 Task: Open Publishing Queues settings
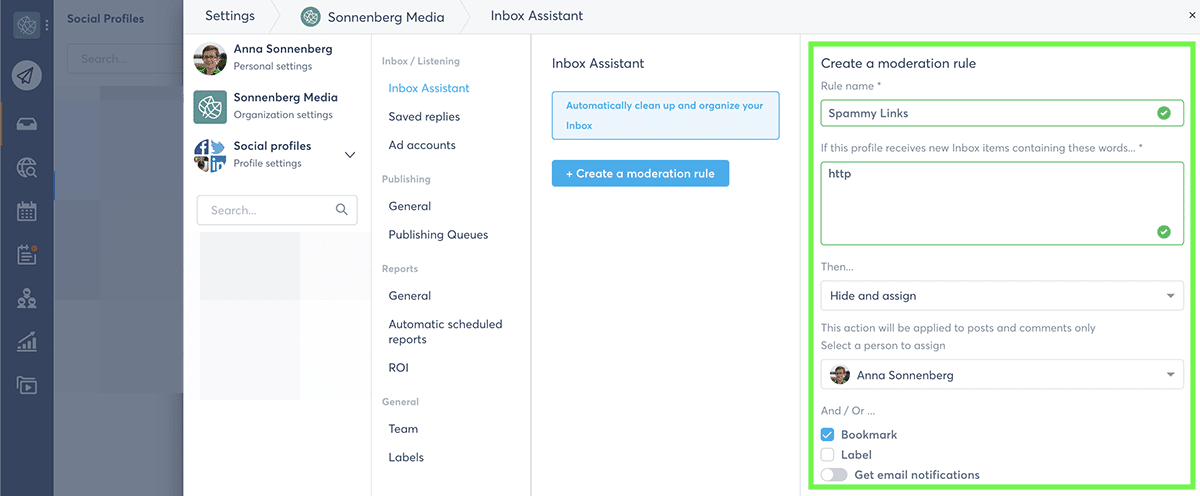point(438,235)
